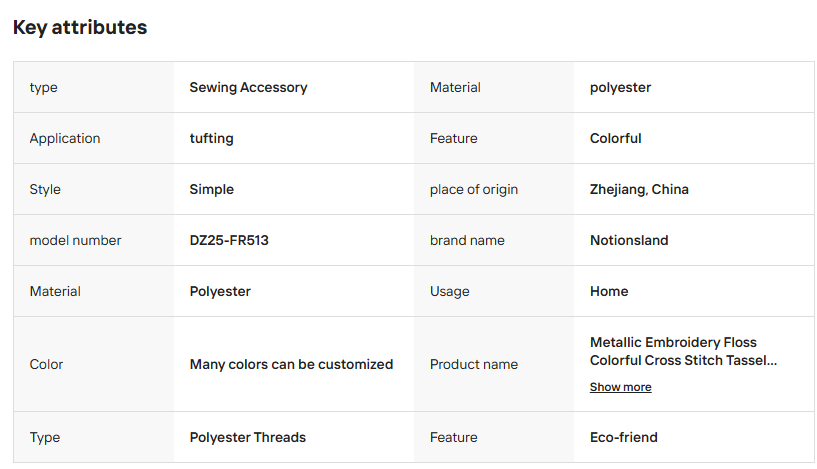Click the 'model number' label

click(75, 240)
